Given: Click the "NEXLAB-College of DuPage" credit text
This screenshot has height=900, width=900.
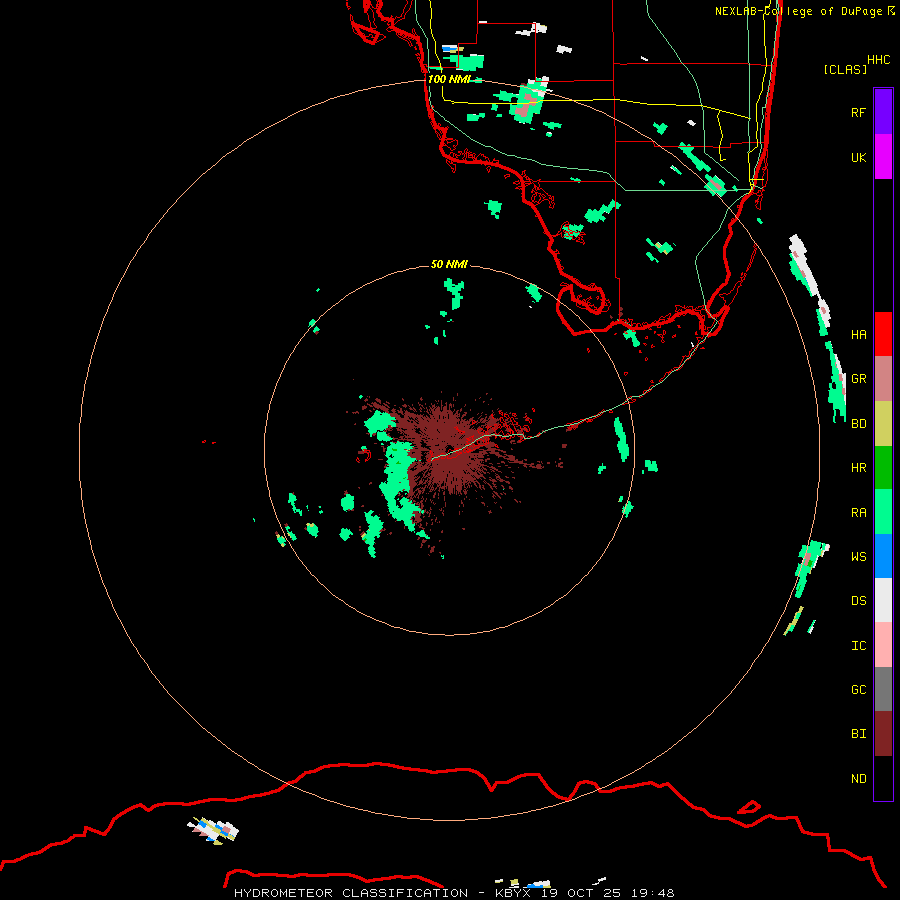Looking at the screenshot, I should (800, 11).
